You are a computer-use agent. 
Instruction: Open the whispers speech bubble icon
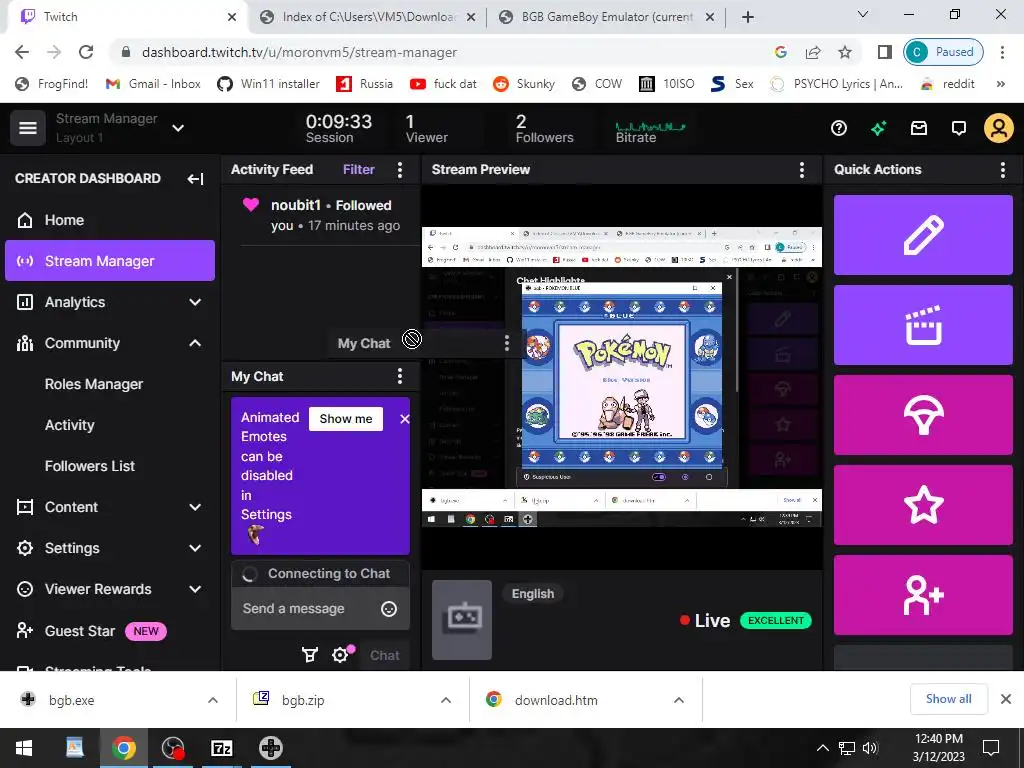(959, 128)
